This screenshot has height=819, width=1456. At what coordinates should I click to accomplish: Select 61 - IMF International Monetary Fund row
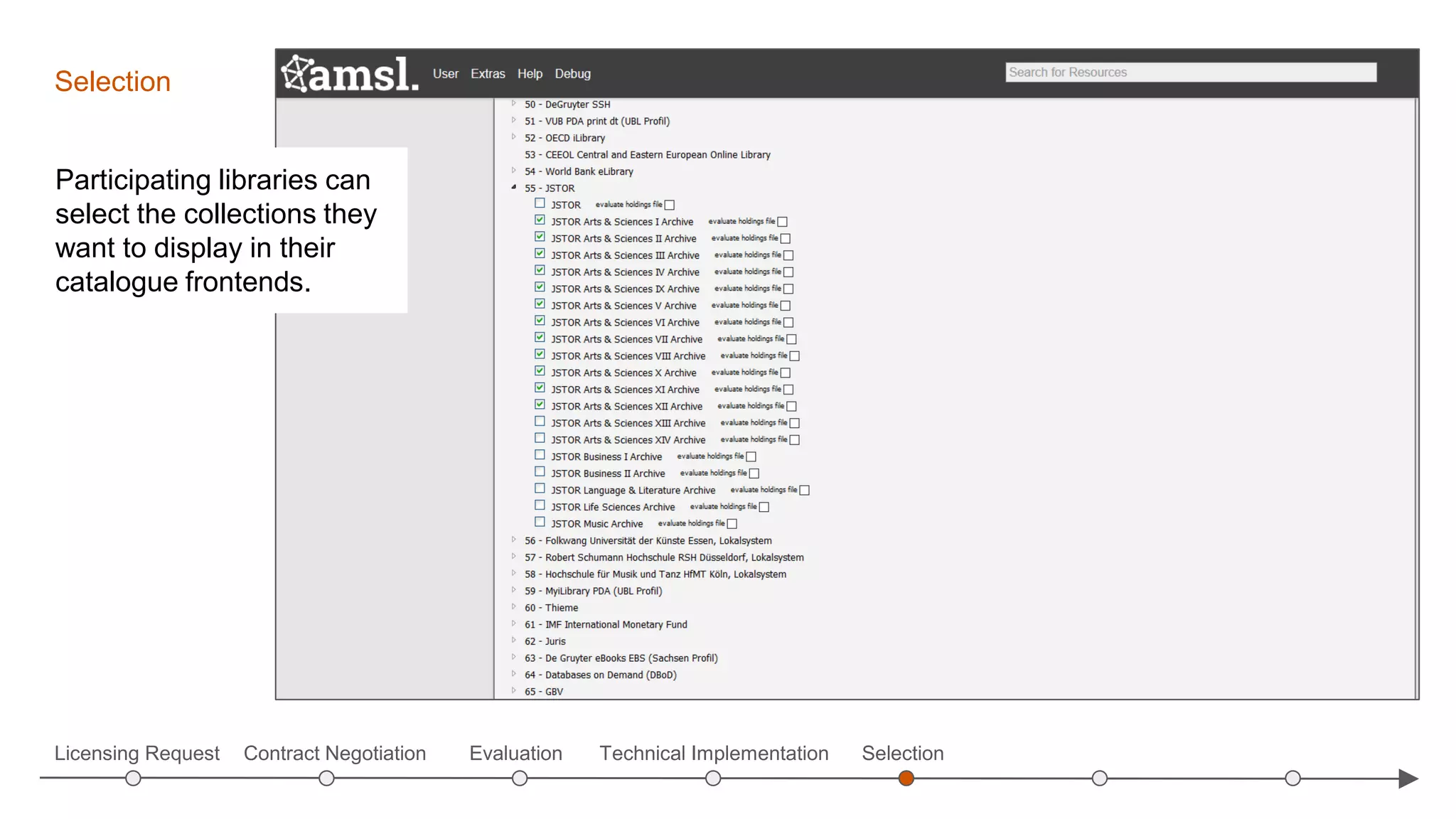click(606, 624)
